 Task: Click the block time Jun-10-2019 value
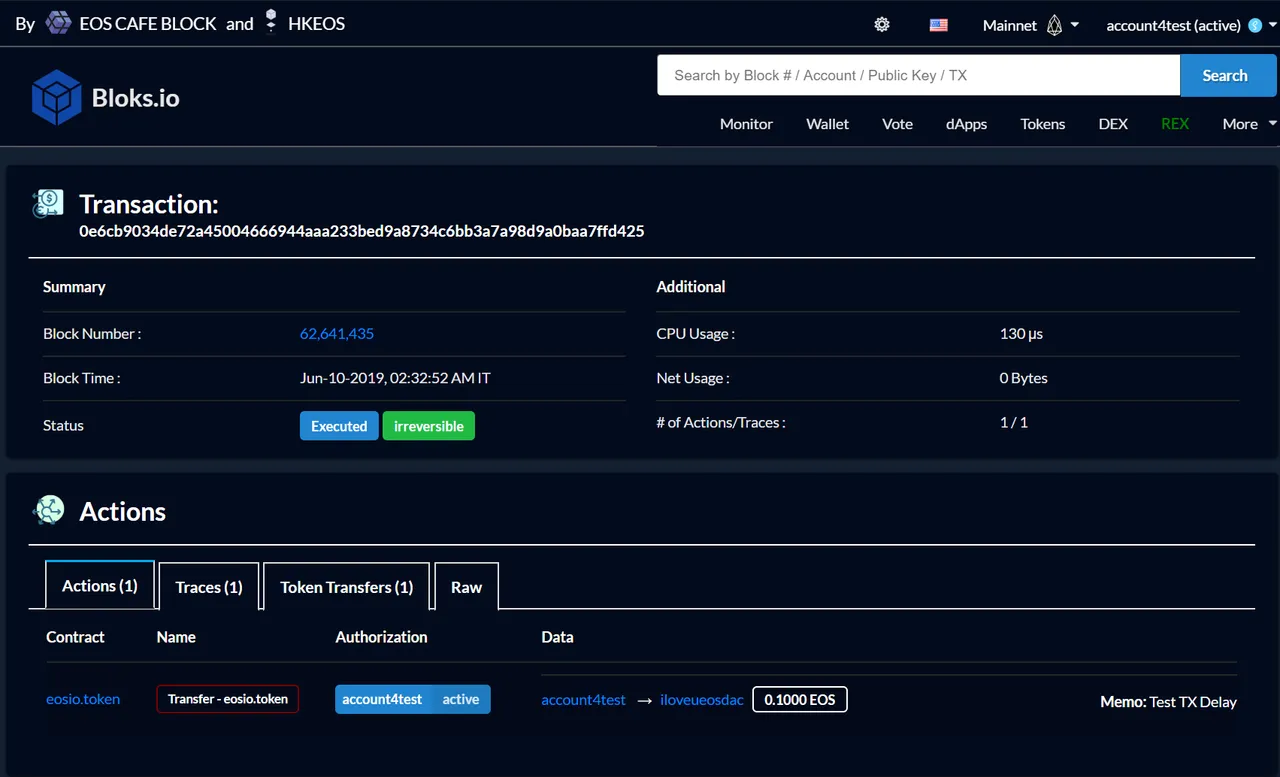click(395, 378)
